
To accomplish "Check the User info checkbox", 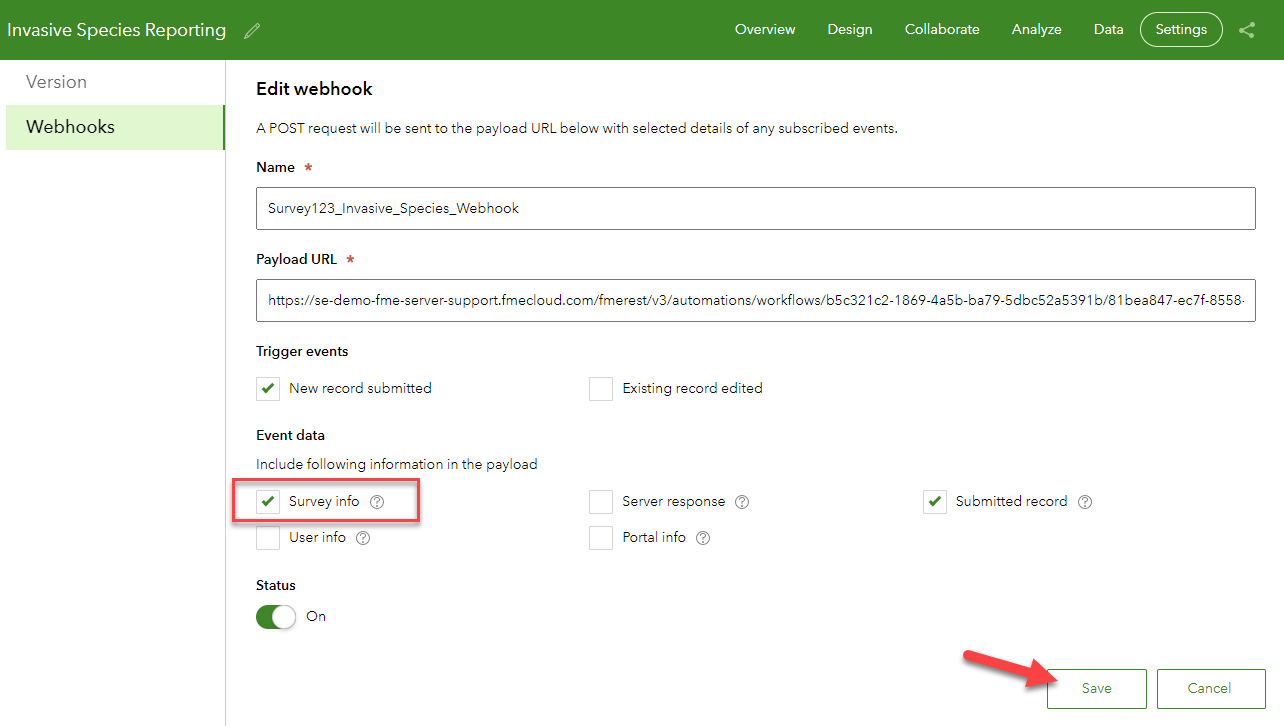I will pos(268,538).
